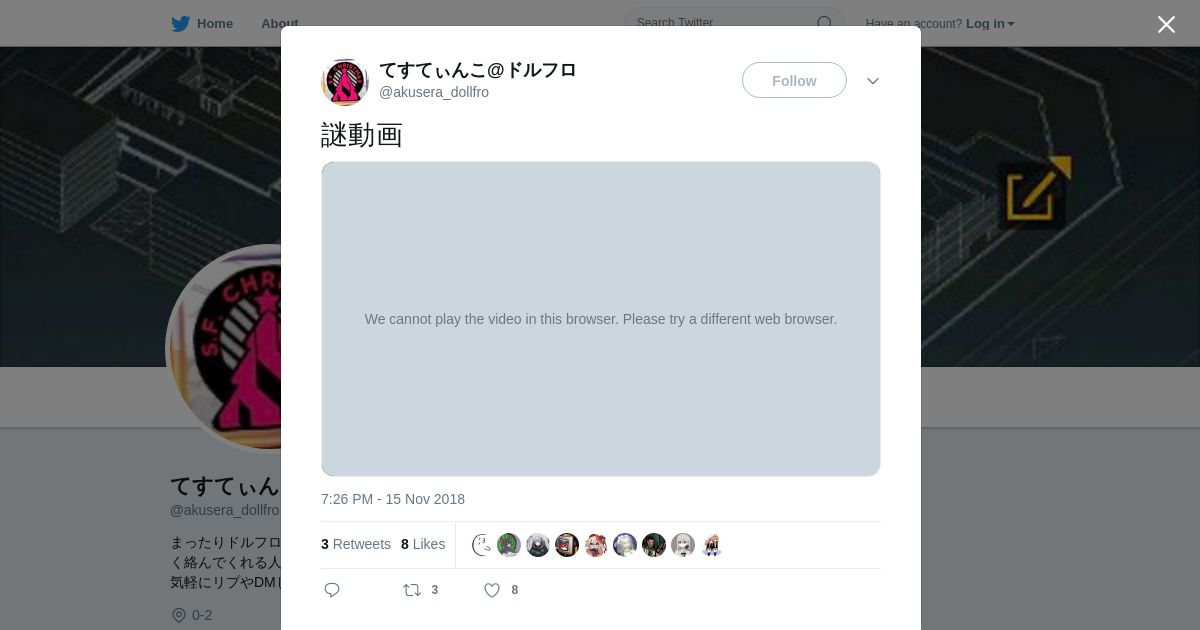Viewport: 1200px width, 630px height.
Task: Click the unplayable video placeholder area
Action: coord(601,319)
